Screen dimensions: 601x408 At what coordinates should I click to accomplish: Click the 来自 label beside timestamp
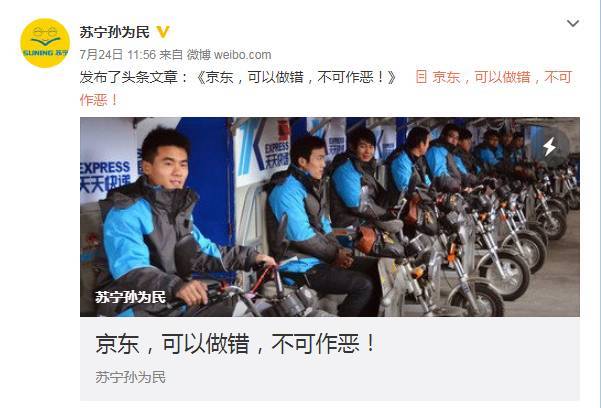tap(171, 55)
